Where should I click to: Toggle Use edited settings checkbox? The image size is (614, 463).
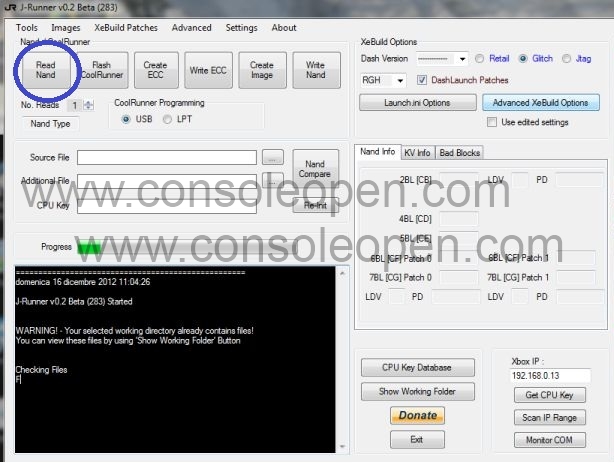pos(492,122)
